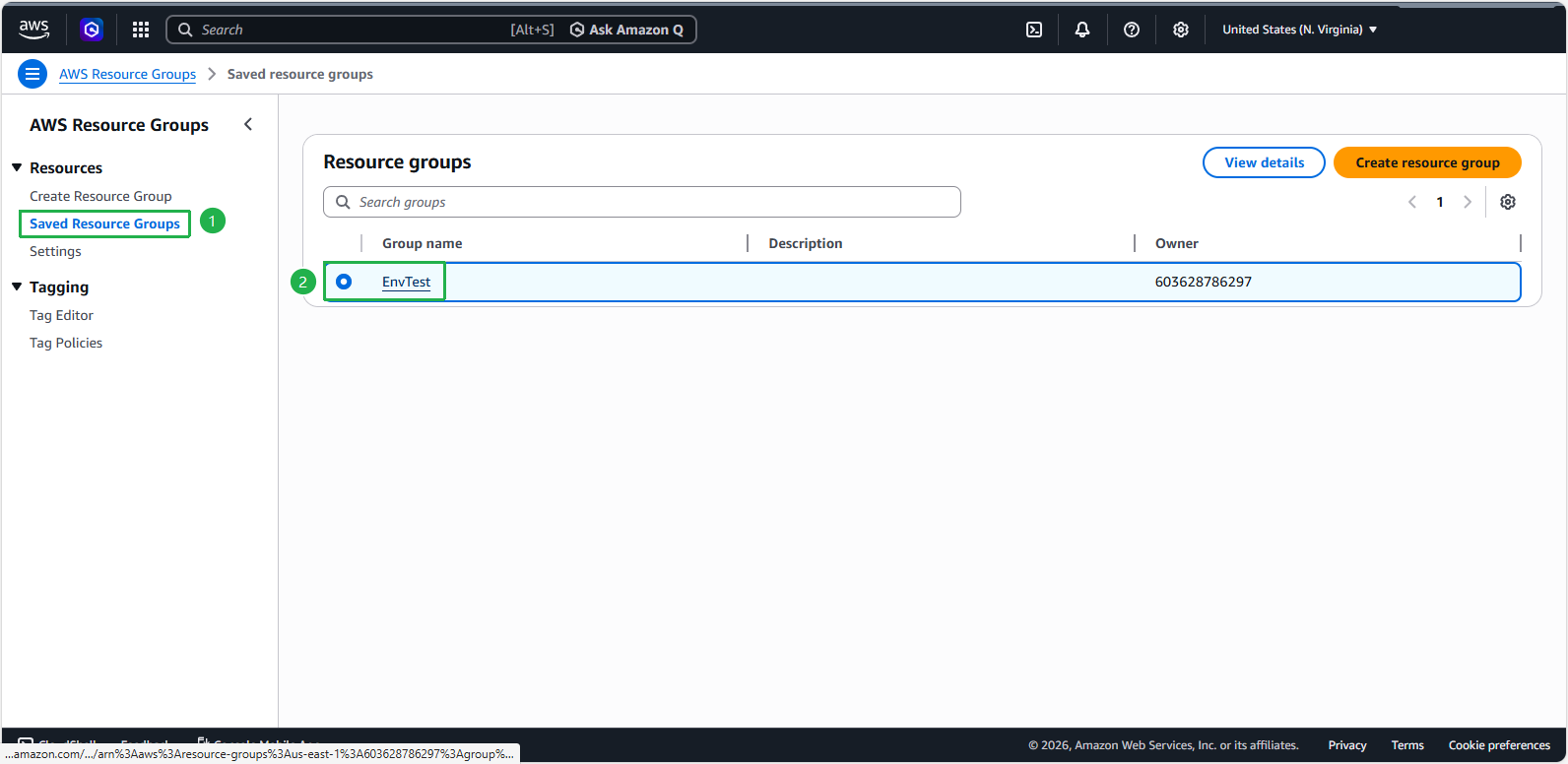
Task: Open Settings in the sidebar
Action: [x=55, y=251]
